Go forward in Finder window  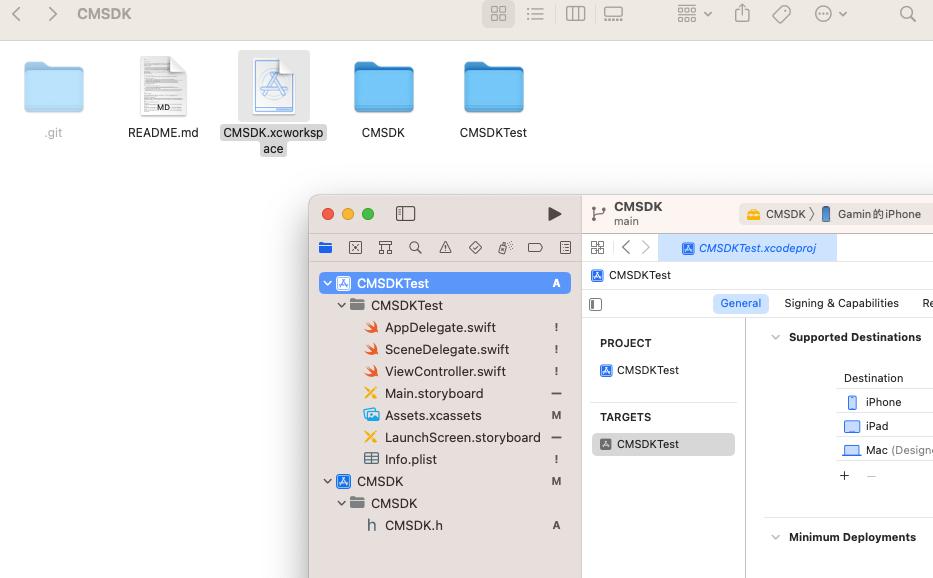tap(52, 14)
